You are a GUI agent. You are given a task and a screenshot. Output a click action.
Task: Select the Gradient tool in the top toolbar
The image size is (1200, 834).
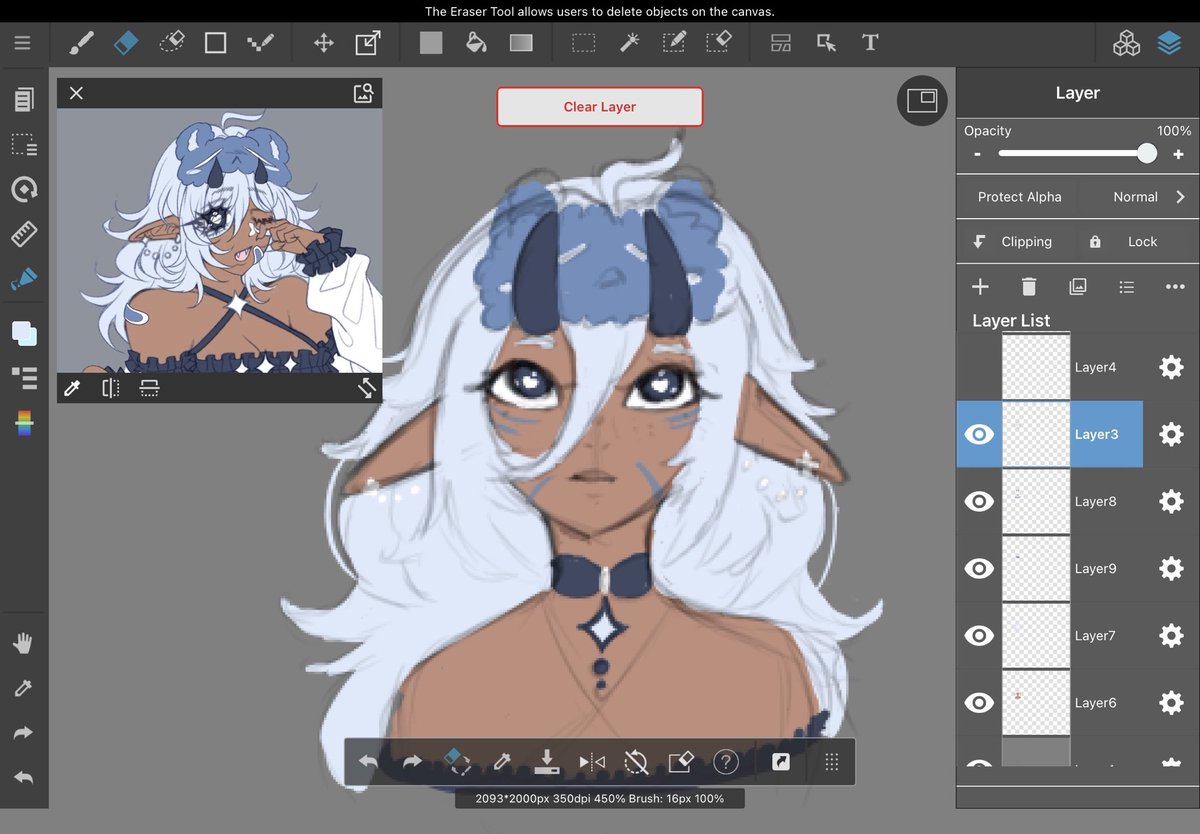(521, 42)
